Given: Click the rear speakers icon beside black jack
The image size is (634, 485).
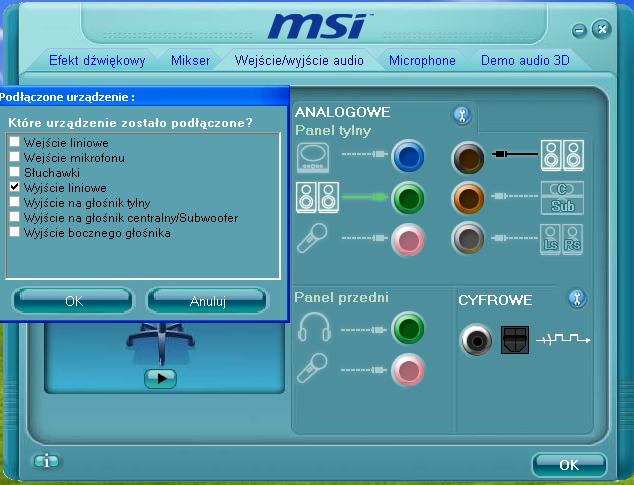Looking at the screenshot, I should click(x=562, y=155).
